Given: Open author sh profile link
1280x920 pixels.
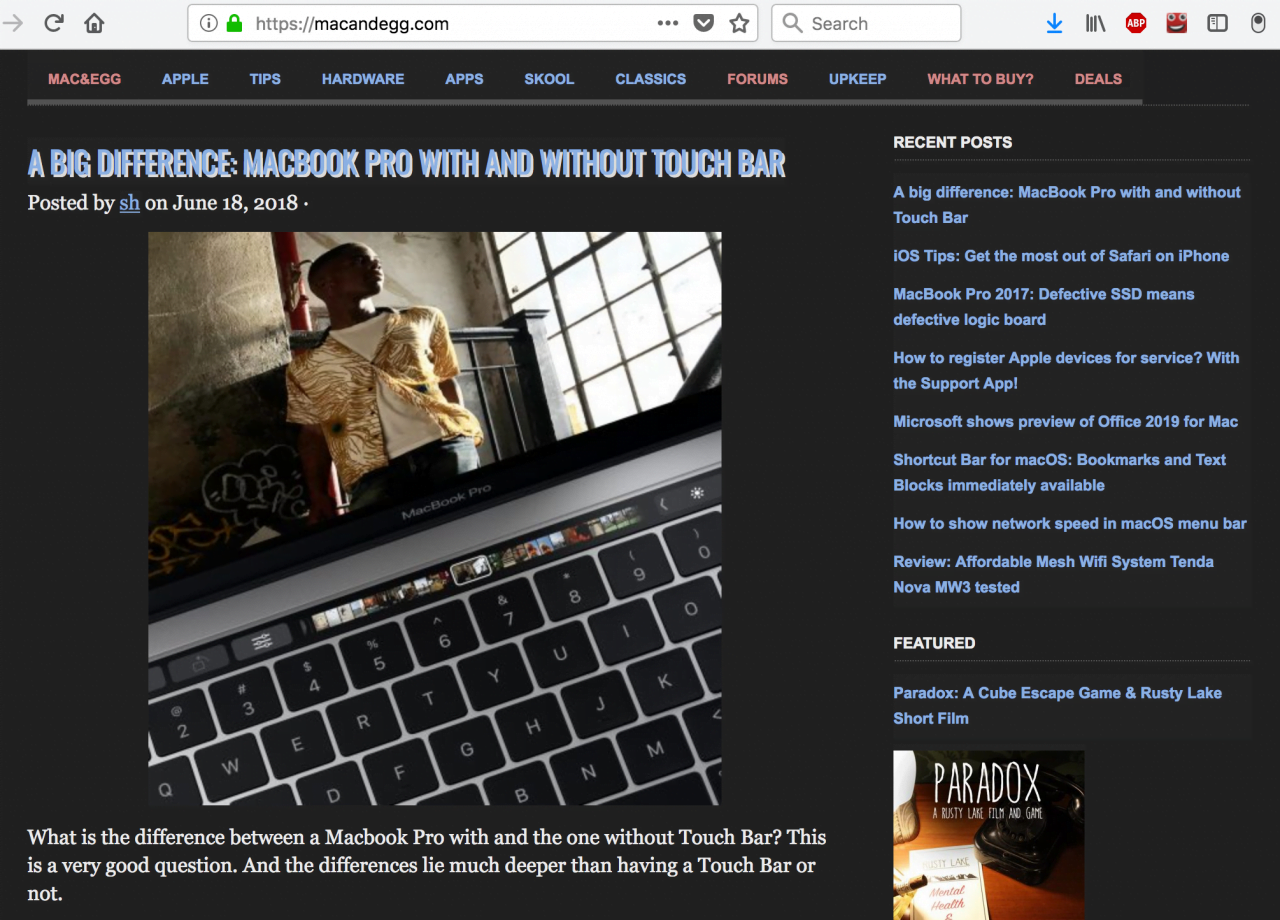Looking at the screenshot, I should pos(129,203).
